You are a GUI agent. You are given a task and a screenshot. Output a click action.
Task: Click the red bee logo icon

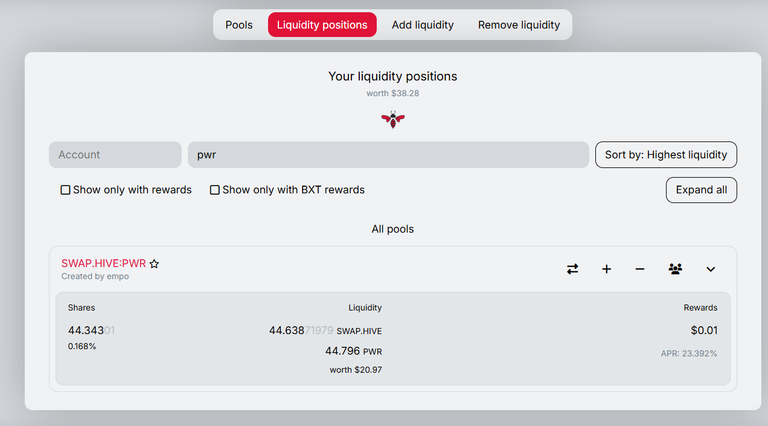(x=393, y=119)
